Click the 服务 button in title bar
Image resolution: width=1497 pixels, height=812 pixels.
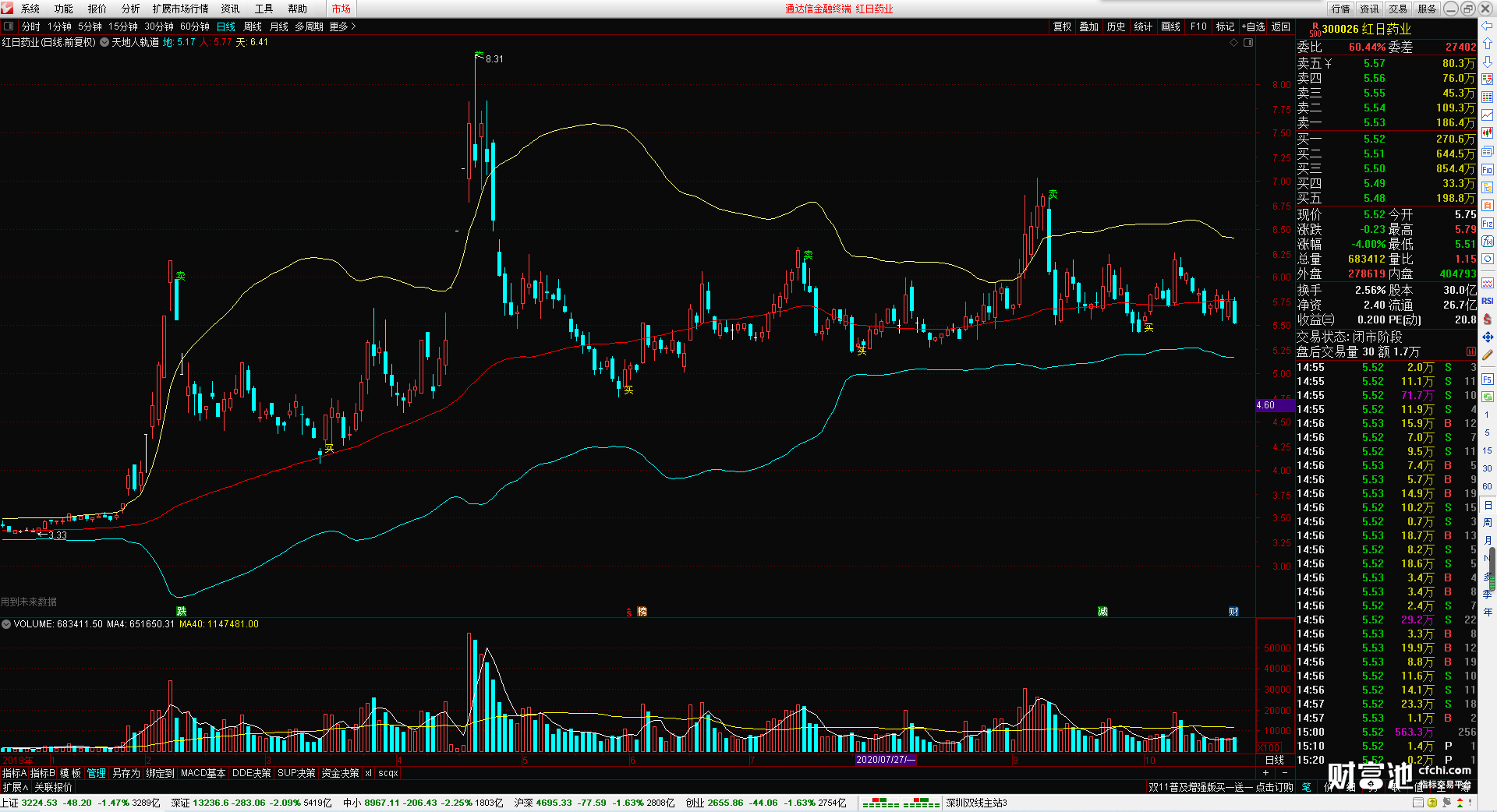click(x=1427, y=9)
